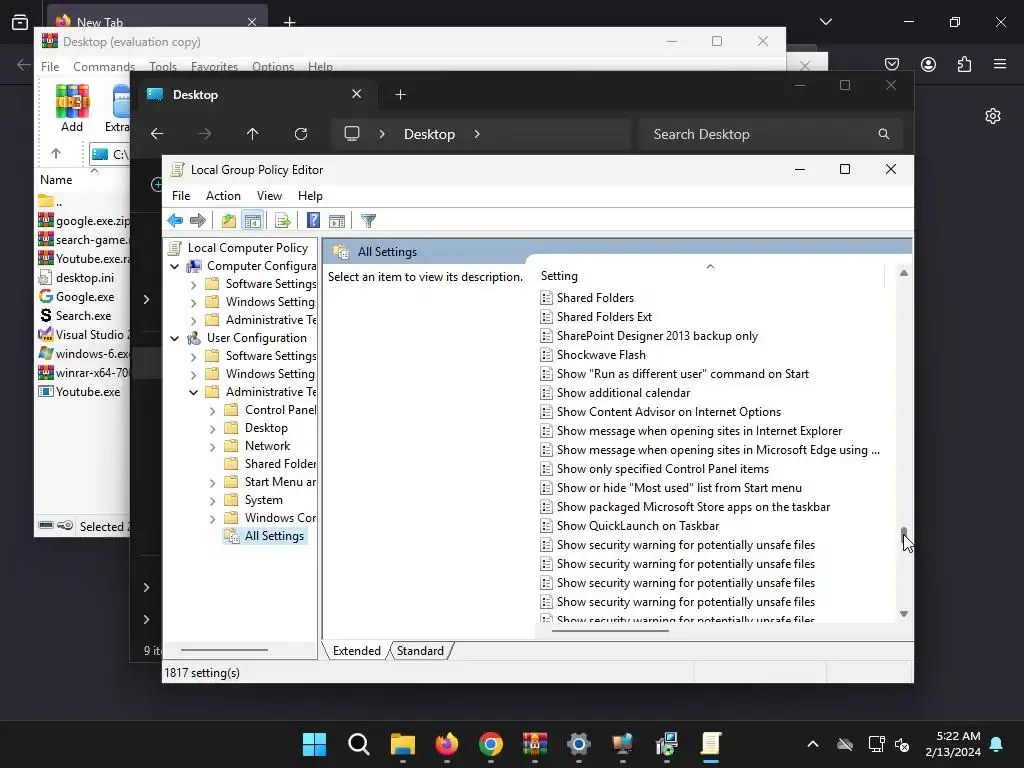1024x768 pixels.
Task: Toggle Show/Hide Console Tree toolbar icon
Action: click(x=253, y=221)
